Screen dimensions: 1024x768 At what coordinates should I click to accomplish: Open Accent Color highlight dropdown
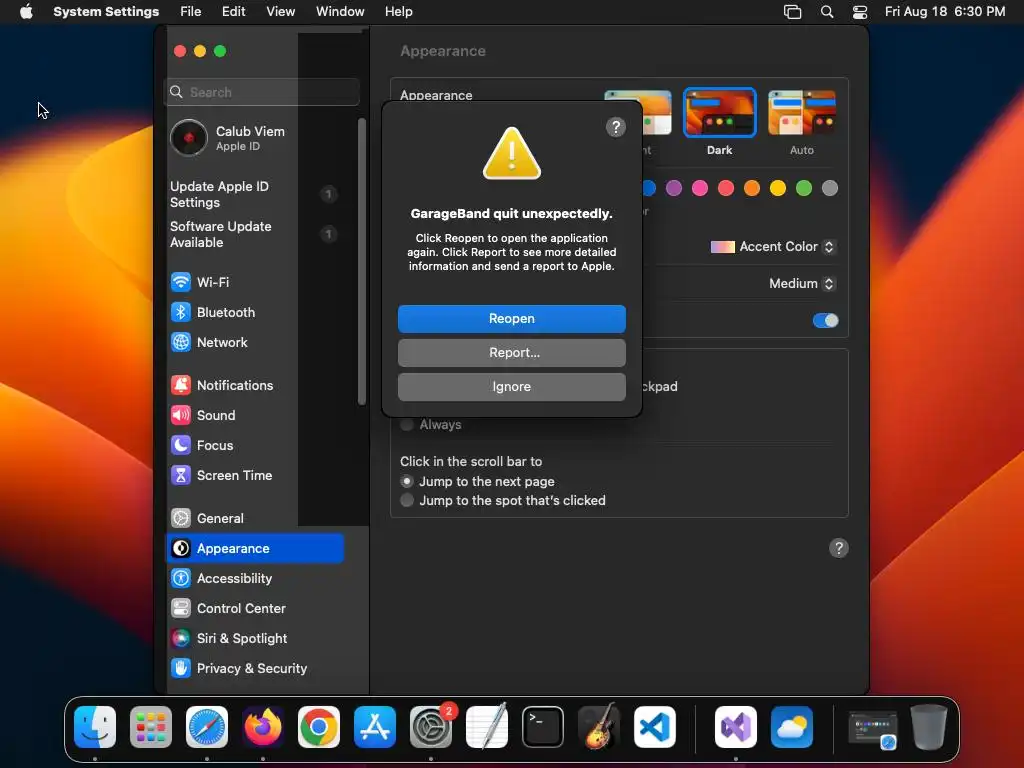pyautogui.click(x=773, y=247)
